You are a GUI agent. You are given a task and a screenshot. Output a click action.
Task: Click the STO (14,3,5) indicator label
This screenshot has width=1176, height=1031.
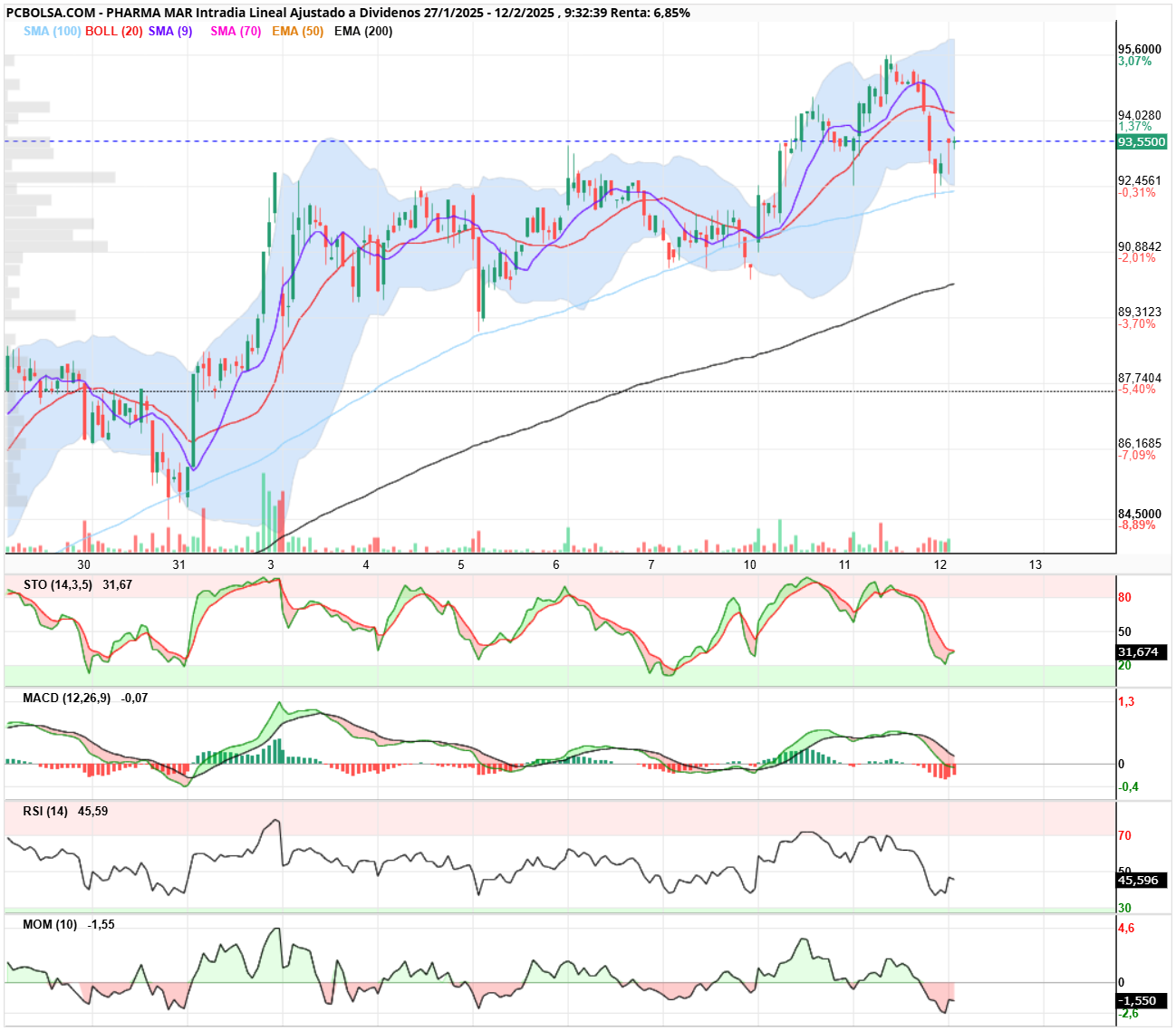pyautogui.click(x=58, y=584)
